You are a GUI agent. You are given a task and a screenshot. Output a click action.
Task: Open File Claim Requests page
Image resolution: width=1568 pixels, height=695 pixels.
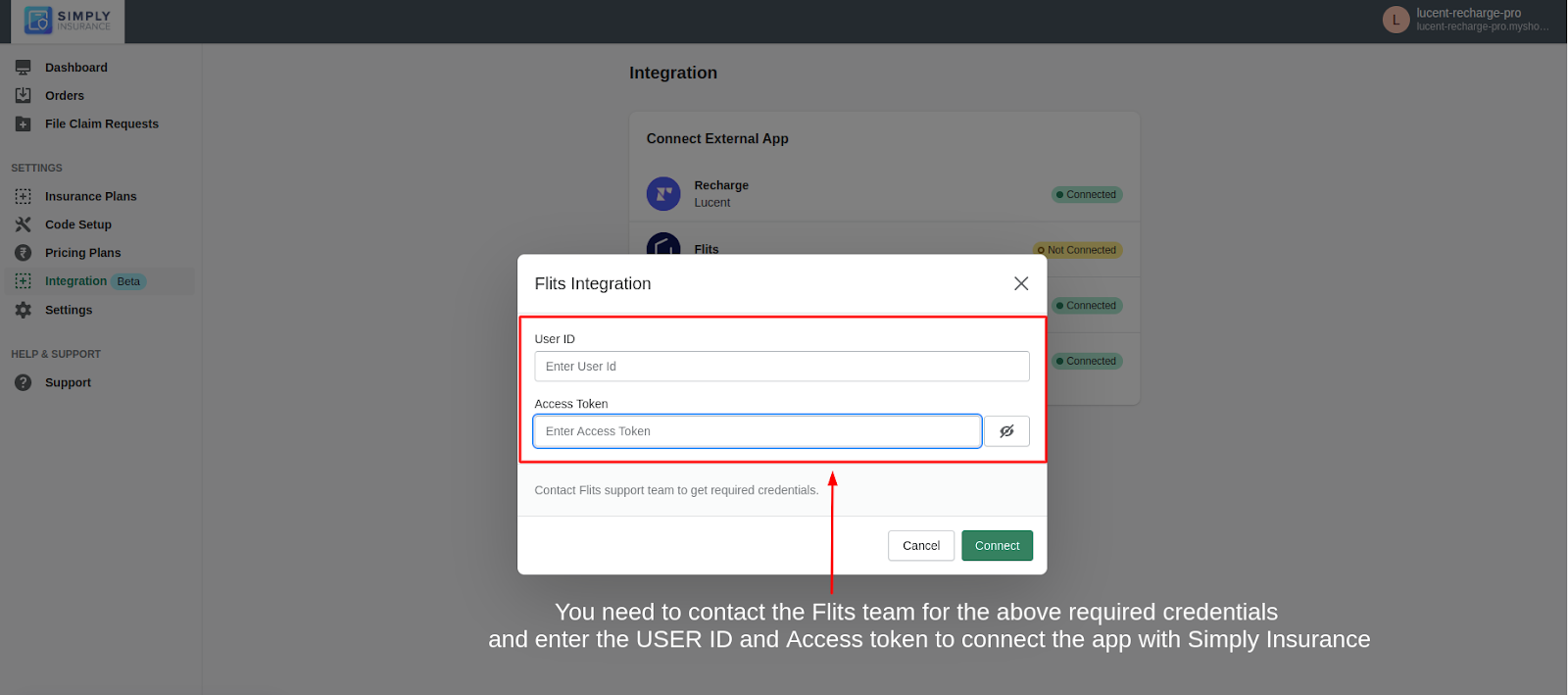pos(102,124)
